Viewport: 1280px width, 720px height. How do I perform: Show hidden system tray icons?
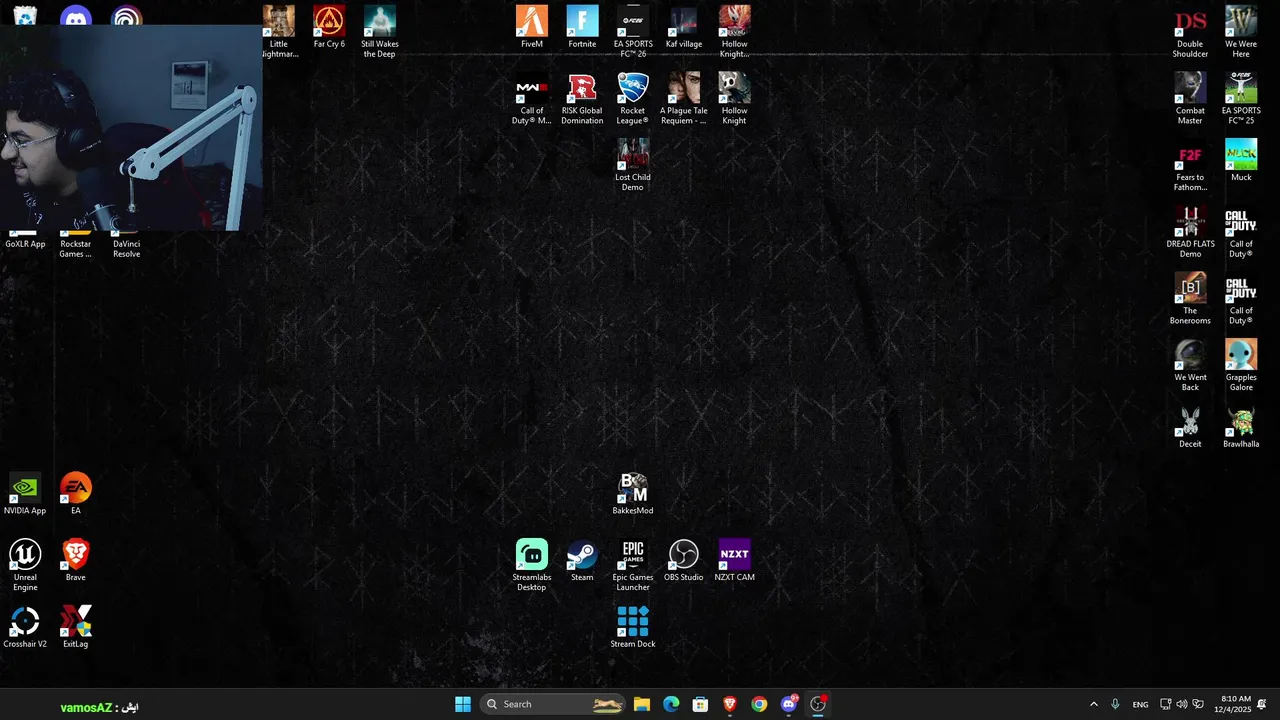coord(1093,704)
